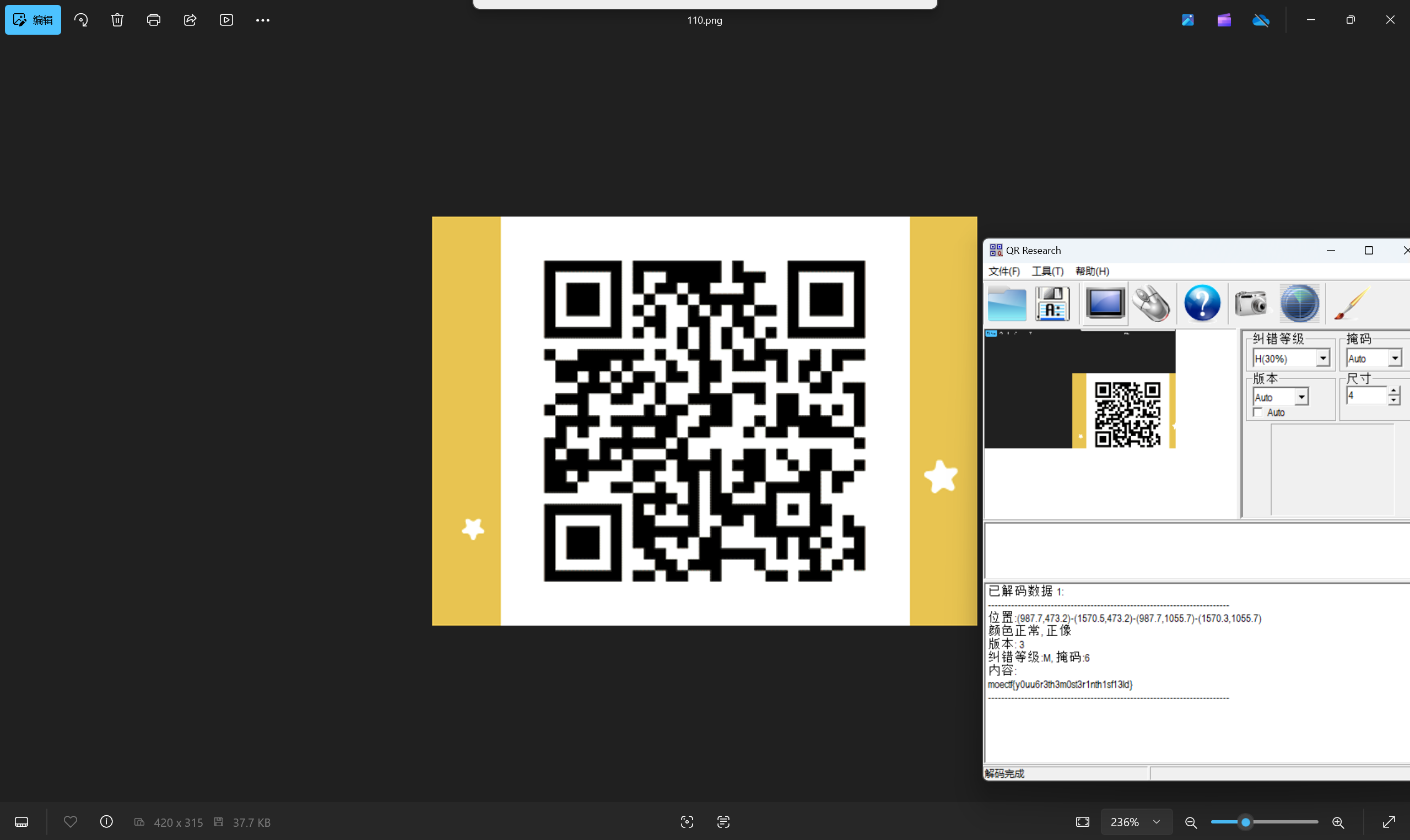Screen dimensions: 1410x840
Task: Tick the Auto checkbox under 版本
Action: coord(1258,413)
